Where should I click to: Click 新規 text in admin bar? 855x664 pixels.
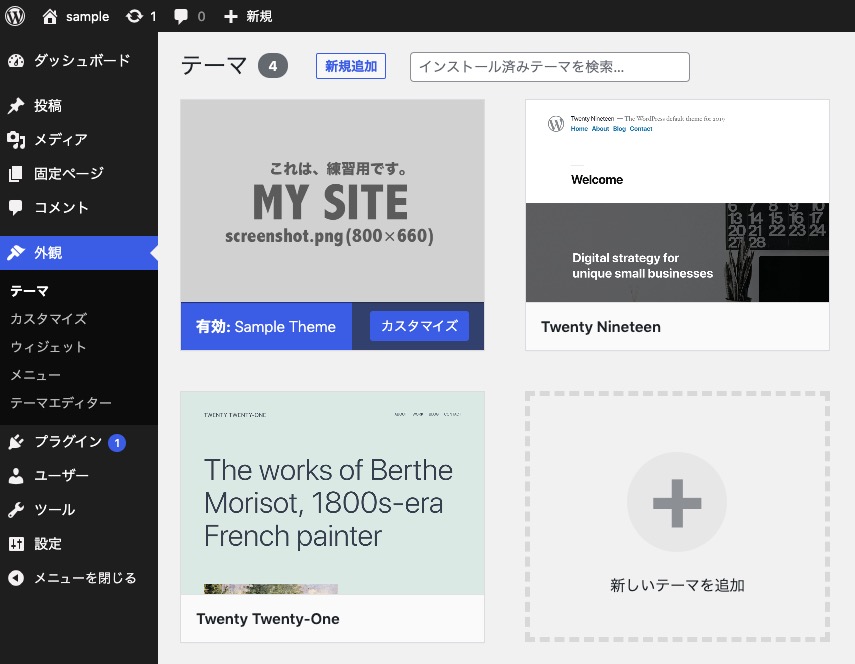tap(259, 16)
